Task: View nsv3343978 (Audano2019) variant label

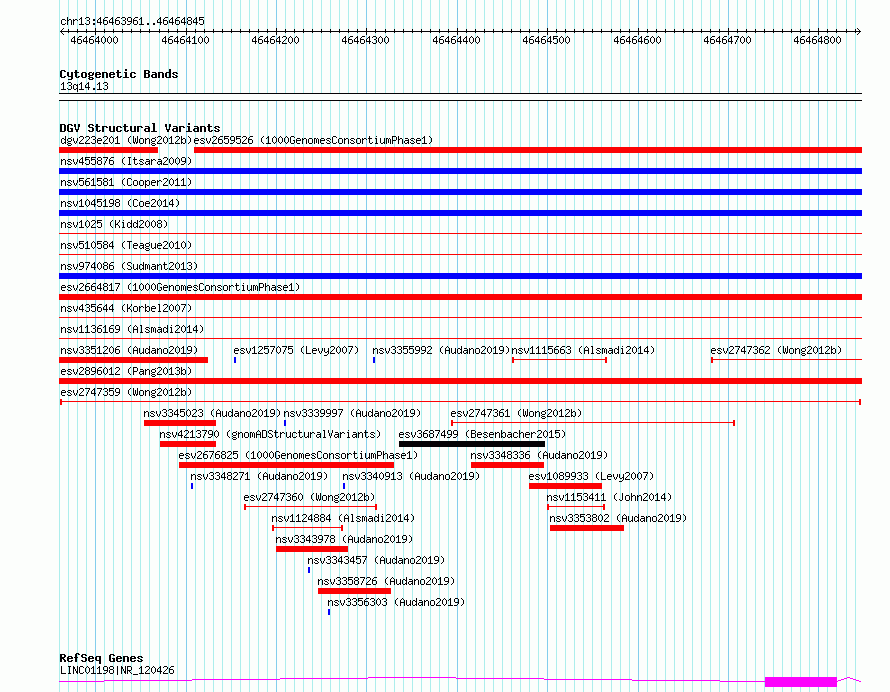Action: tap(344, 539)
